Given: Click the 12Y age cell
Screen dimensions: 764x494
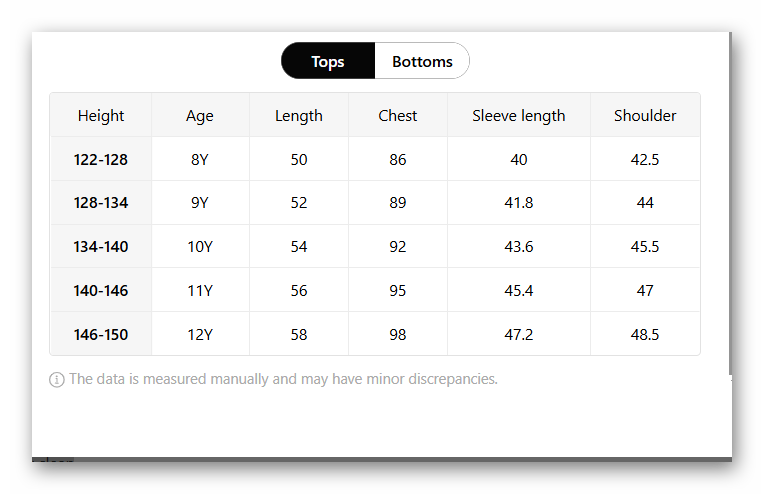Looking at the screenshot, I should click(x=200, y=335).
